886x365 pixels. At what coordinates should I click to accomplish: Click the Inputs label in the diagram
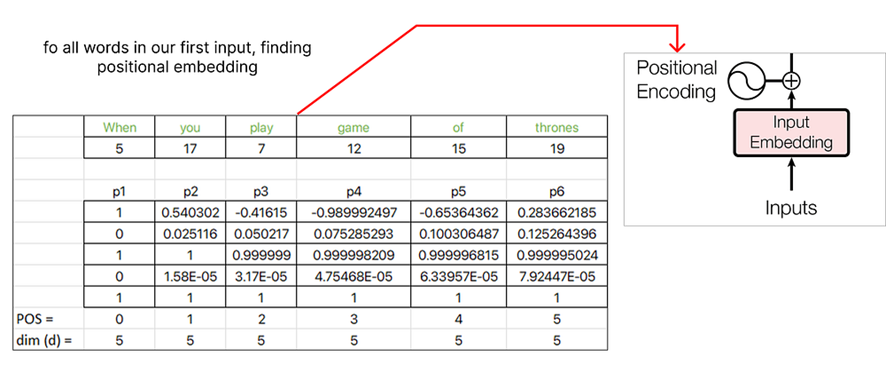[x=791, y=208]
